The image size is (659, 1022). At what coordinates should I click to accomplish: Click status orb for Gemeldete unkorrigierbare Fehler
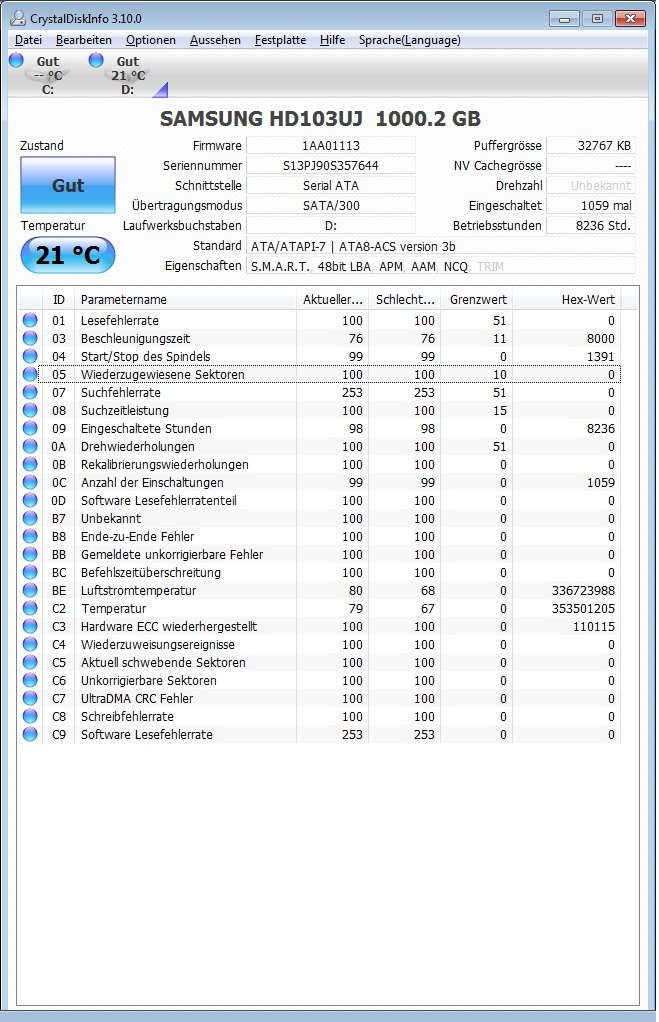point(30,554)
